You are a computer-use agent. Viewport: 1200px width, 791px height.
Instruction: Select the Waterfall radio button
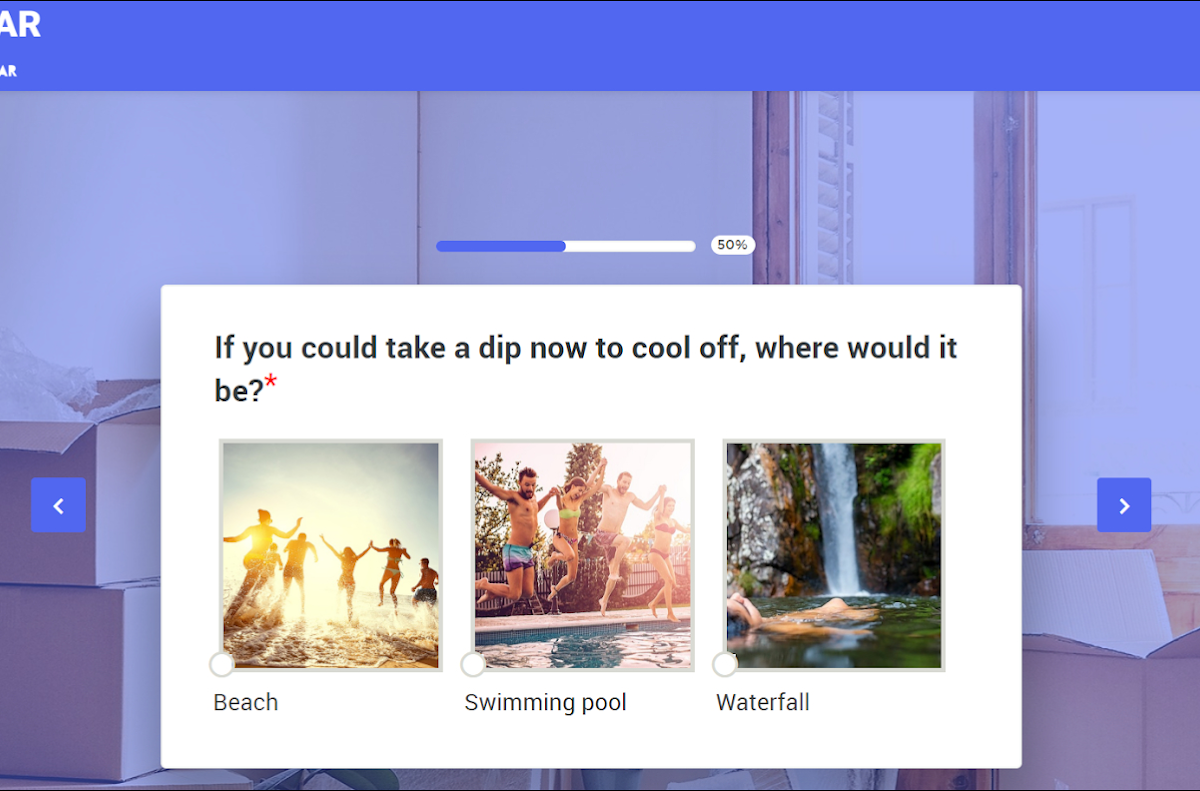[x=725, y=664]
